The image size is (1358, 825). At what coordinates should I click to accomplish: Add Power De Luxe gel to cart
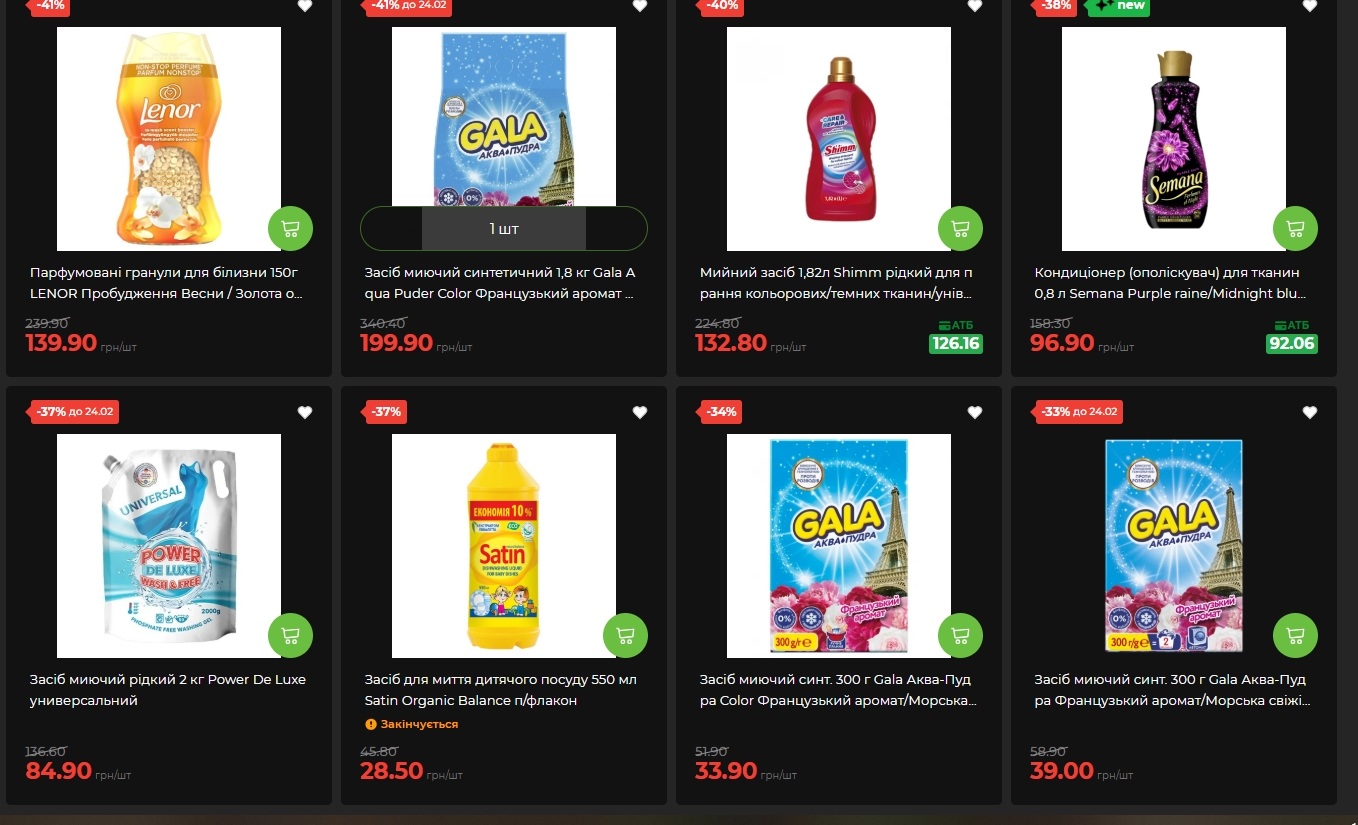pos(290,635)
